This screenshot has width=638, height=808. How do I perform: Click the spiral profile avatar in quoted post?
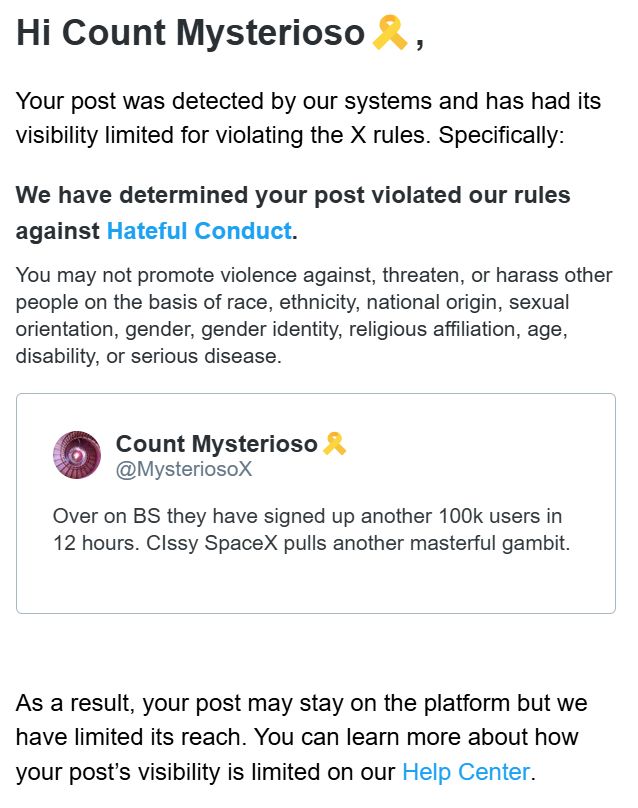pos(77,455)
